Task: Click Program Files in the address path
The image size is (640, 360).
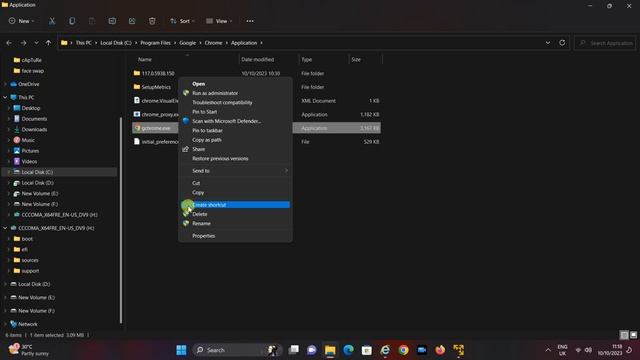Action: click(155, 43)
